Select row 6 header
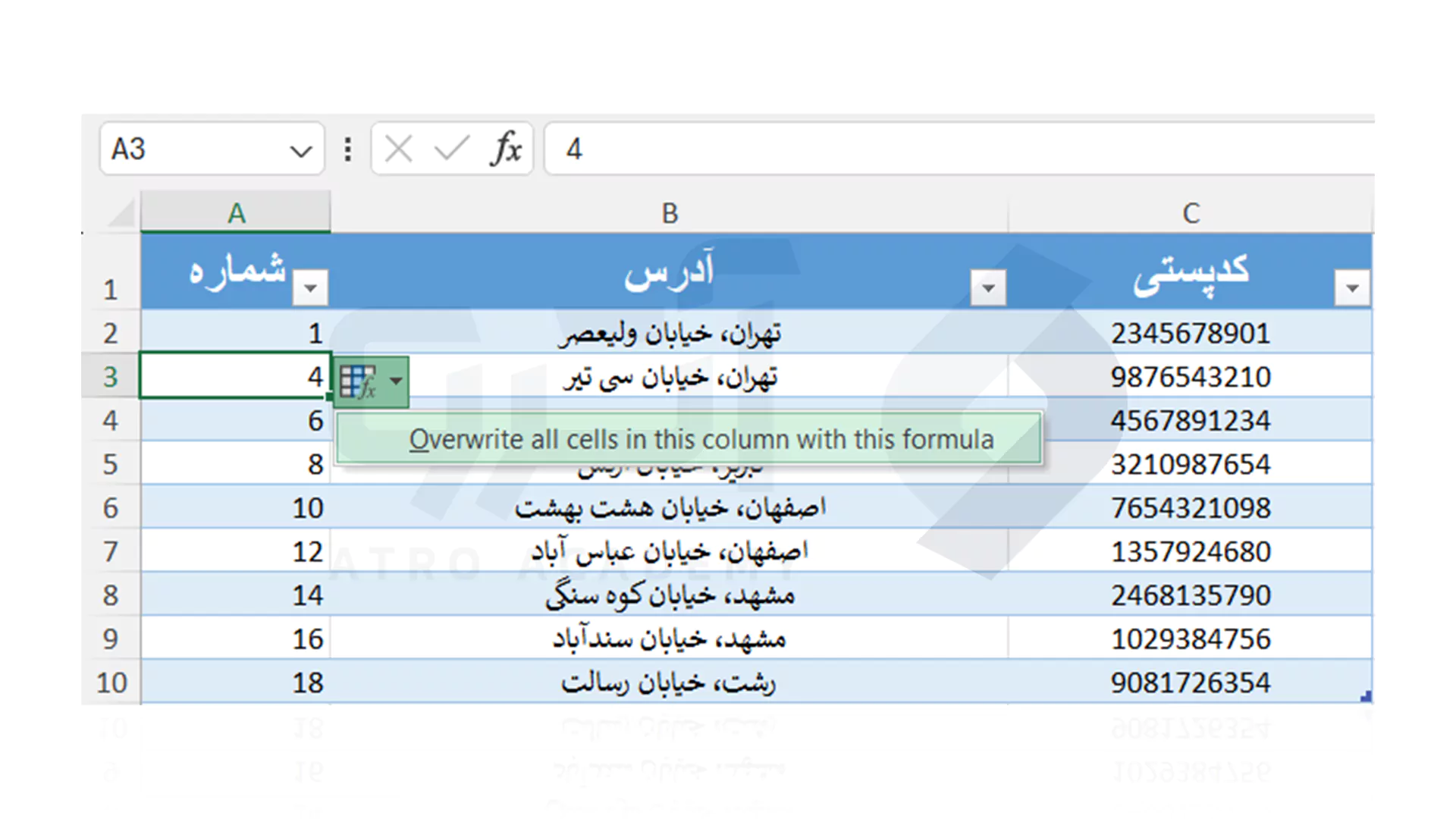The image size is (1456, 819). (111, 507)
